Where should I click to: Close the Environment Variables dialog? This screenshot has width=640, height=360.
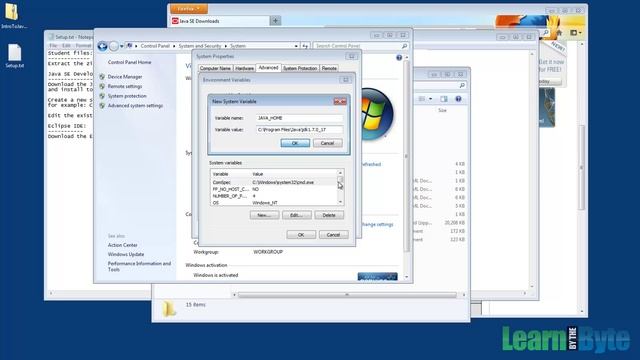pos(345,80)
